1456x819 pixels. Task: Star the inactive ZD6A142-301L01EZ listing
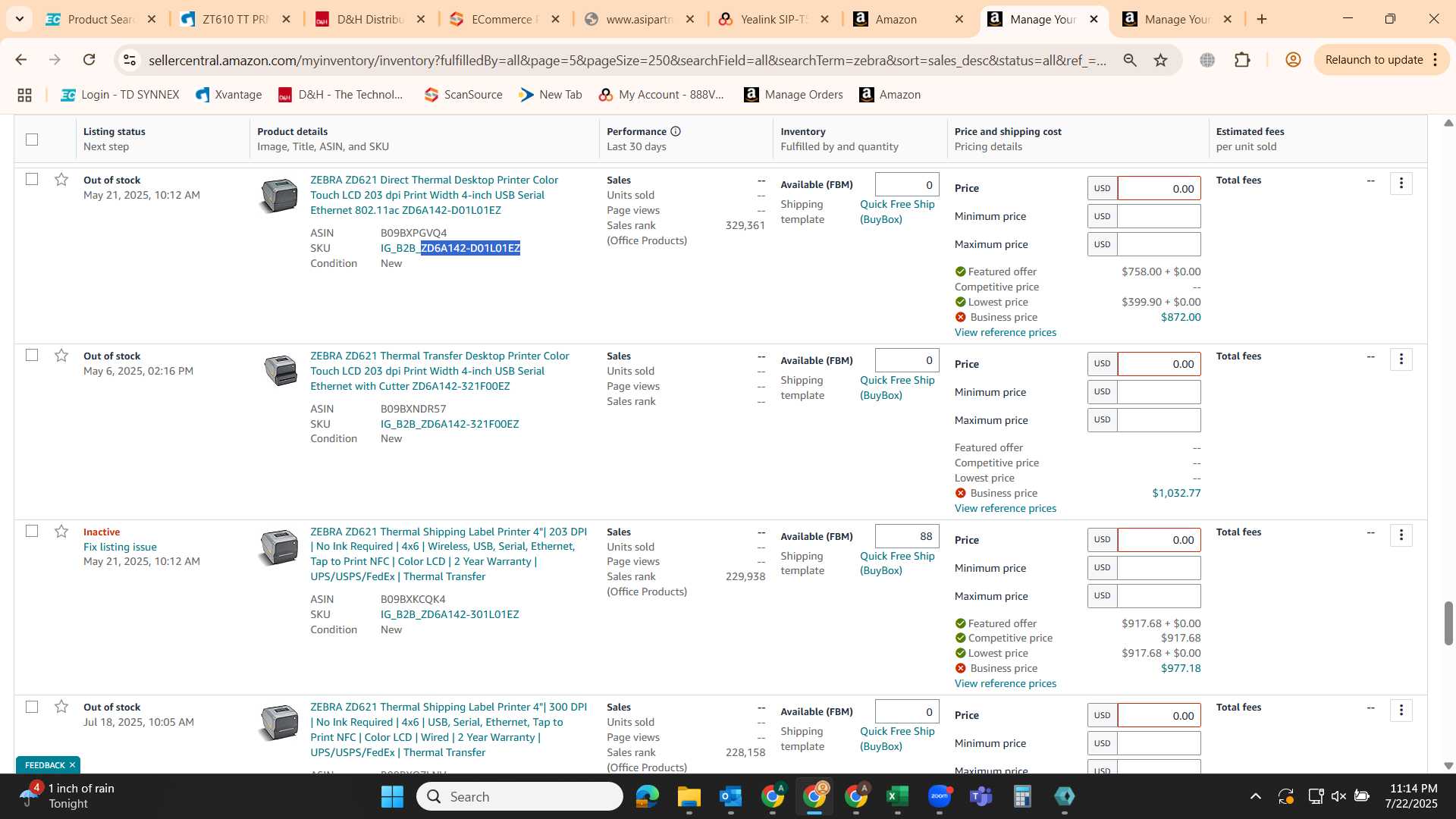[x=61, y=532]
